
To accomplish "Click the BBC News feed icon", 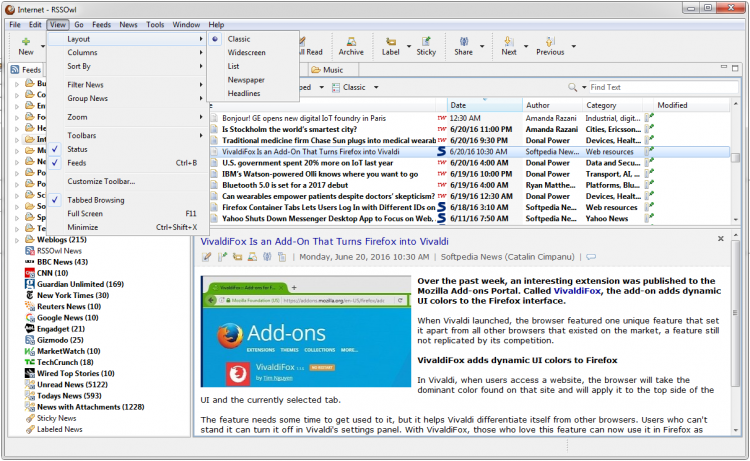I will (x=30, y=262).
